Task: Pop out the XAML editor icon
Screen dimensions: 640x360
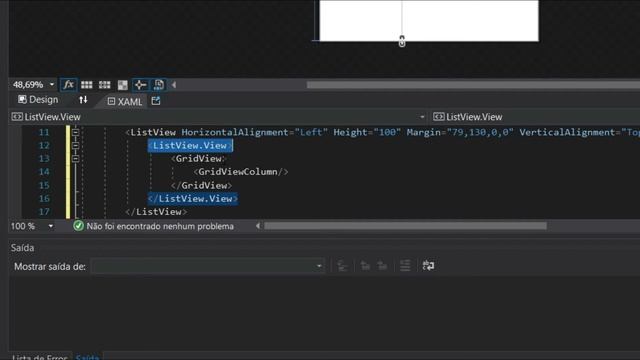Action: click(x=156, y=101)
